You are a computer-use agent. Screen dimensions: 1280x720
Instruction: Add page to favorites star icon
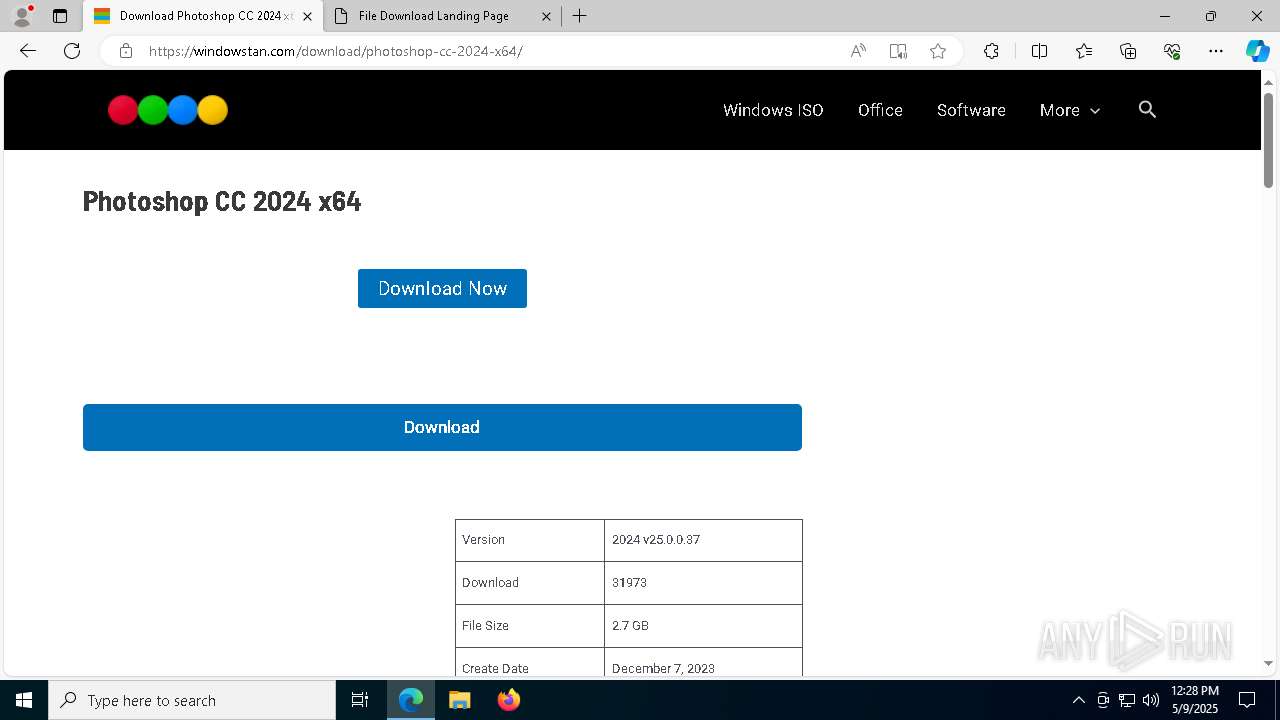coord(938,51)
